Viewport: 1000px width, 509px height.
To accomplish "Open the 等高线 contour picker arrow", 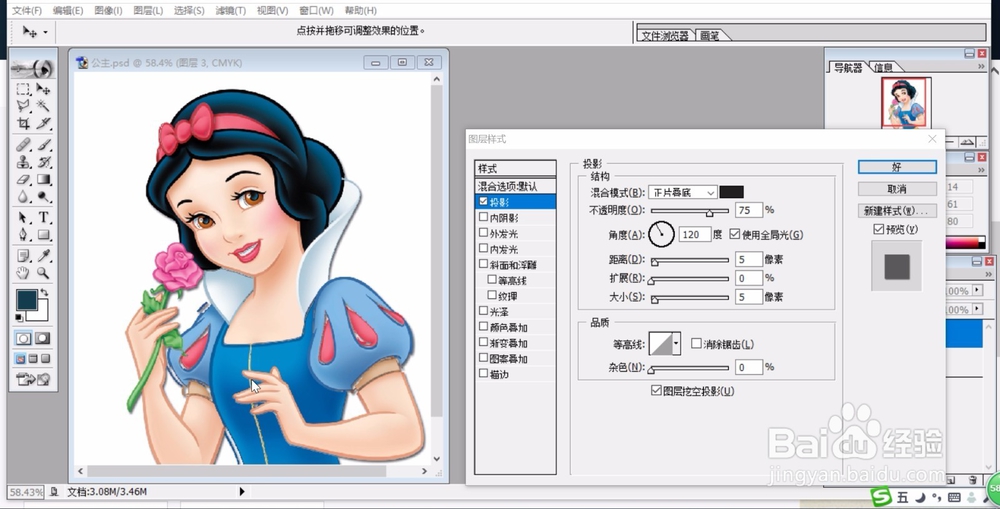I will tap(676, 344).
